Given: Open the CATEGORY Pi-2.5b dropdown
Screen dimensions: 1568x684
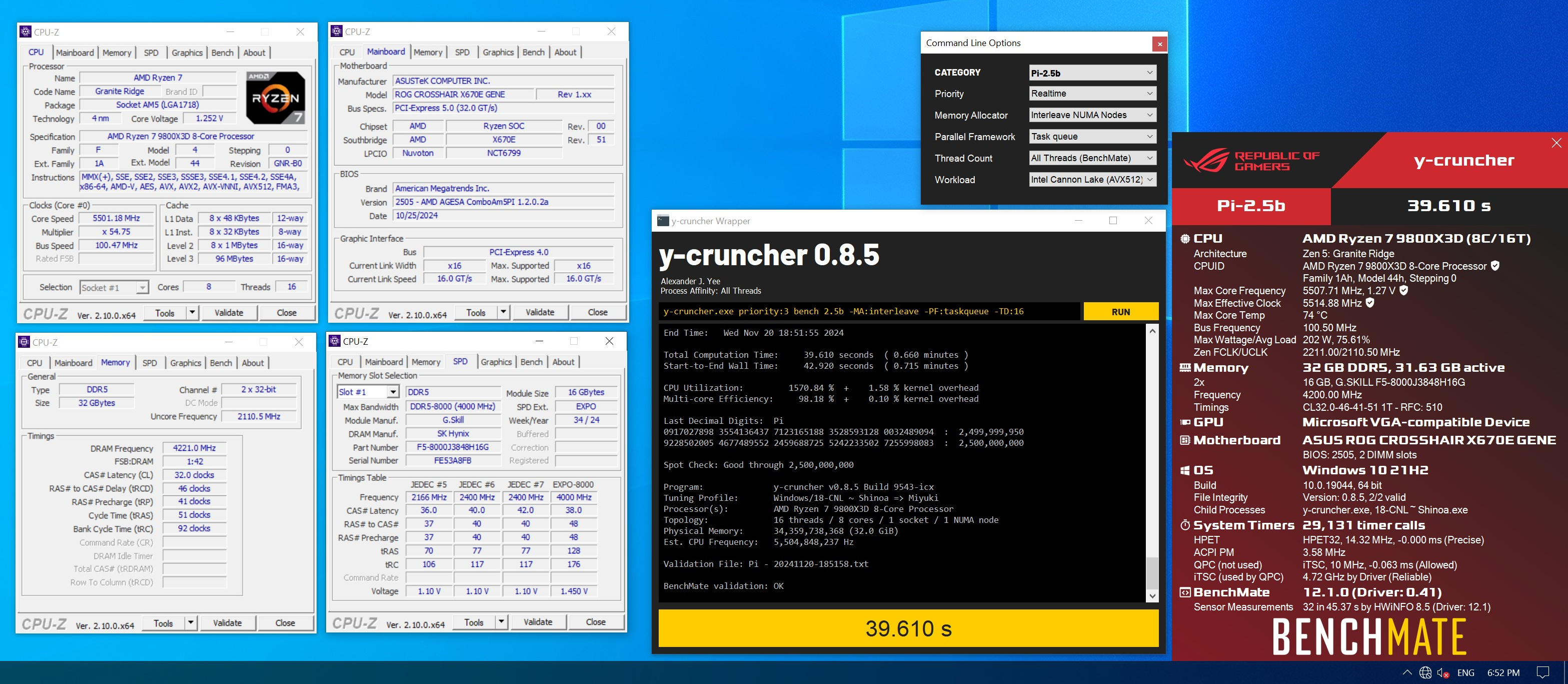Looking at the screenshot, I should click(1092, 73).
